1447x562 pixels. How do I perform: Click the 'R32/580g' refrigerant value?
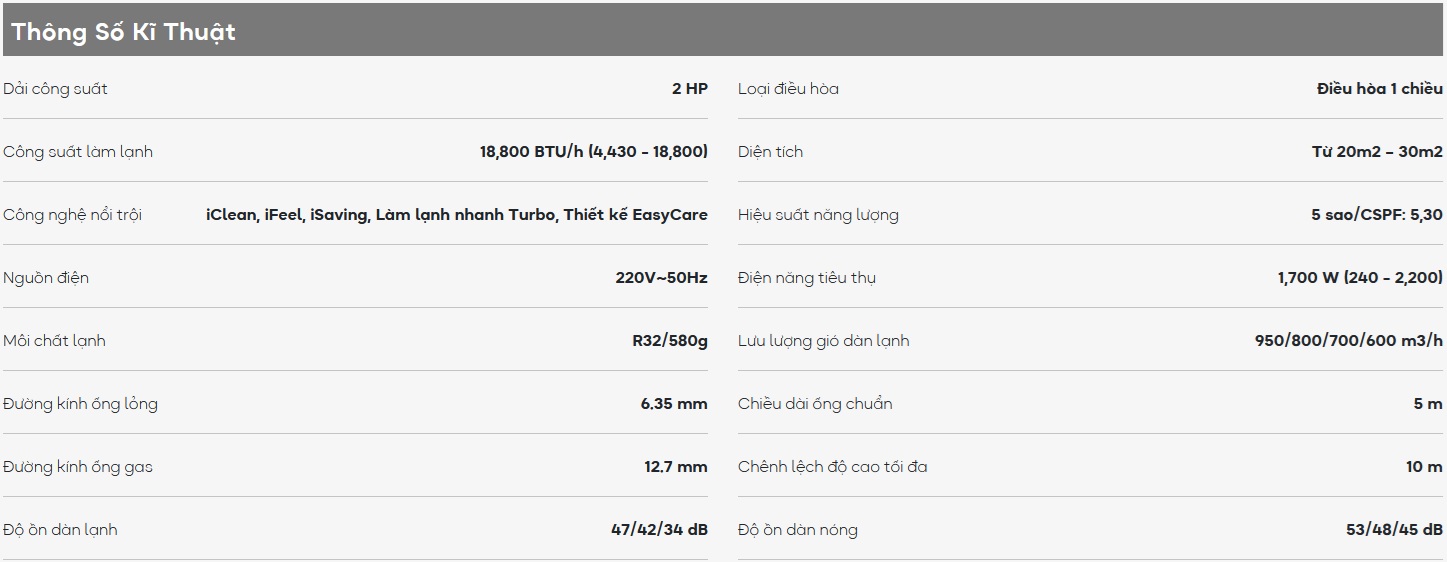tap(670, 341)
